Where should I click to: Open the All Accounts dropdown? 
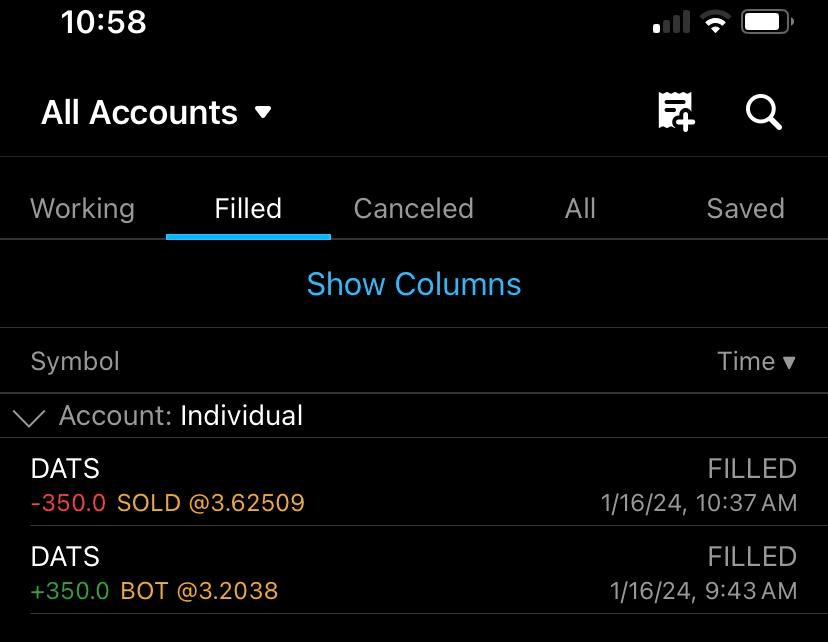(156, 113)
